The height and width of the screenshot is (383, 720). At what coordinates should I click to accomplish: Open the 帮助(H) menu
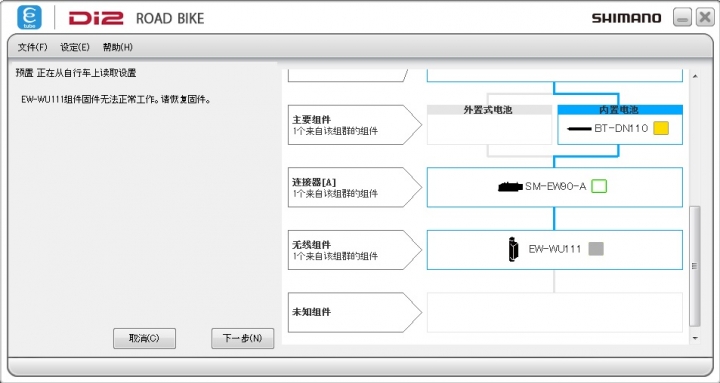pyautogui.click(x=118, y=47)
